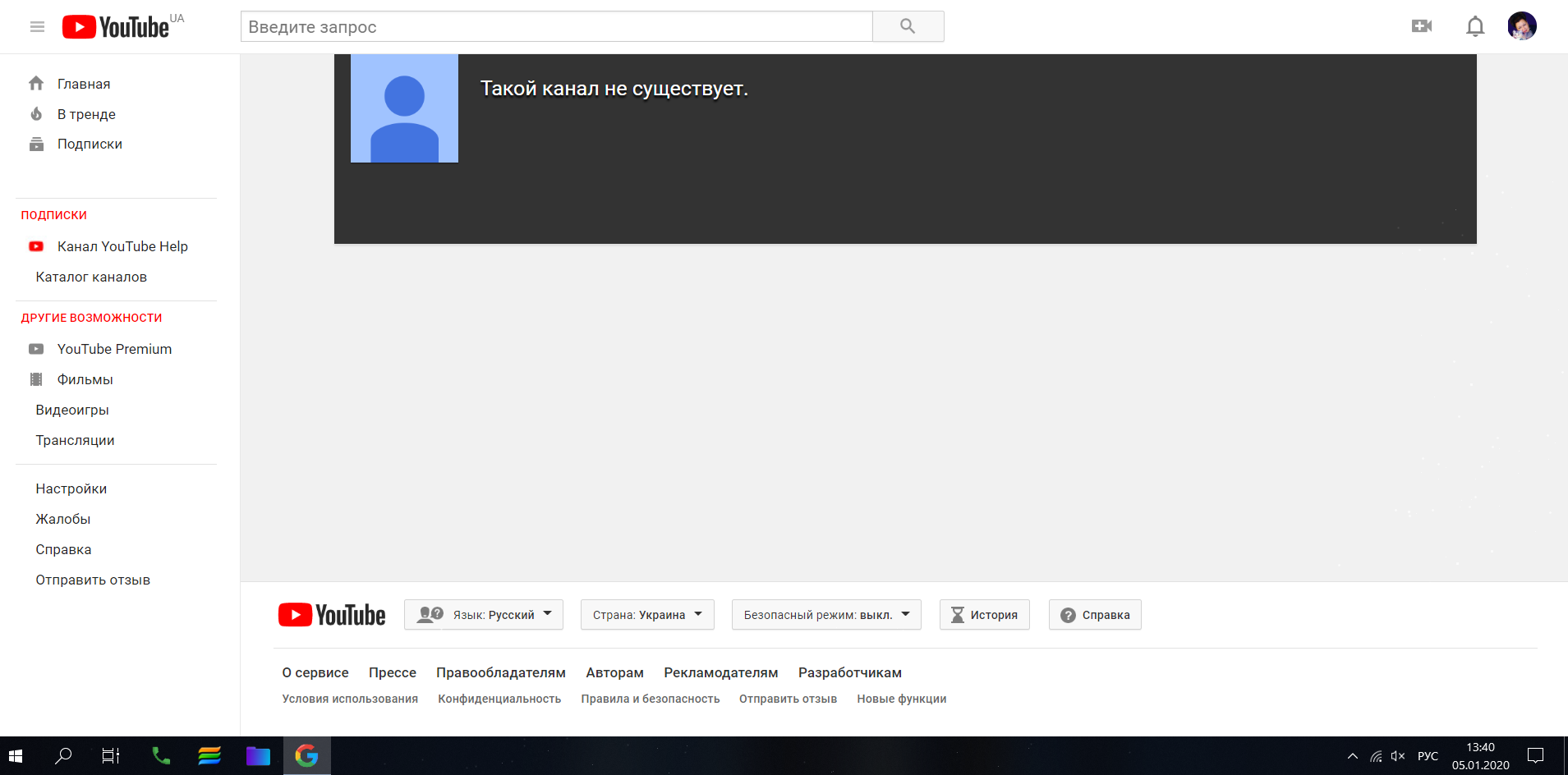Click the search magnifier button
Viewport: 1568px width, 775px height.
click(x=908, y=26)
